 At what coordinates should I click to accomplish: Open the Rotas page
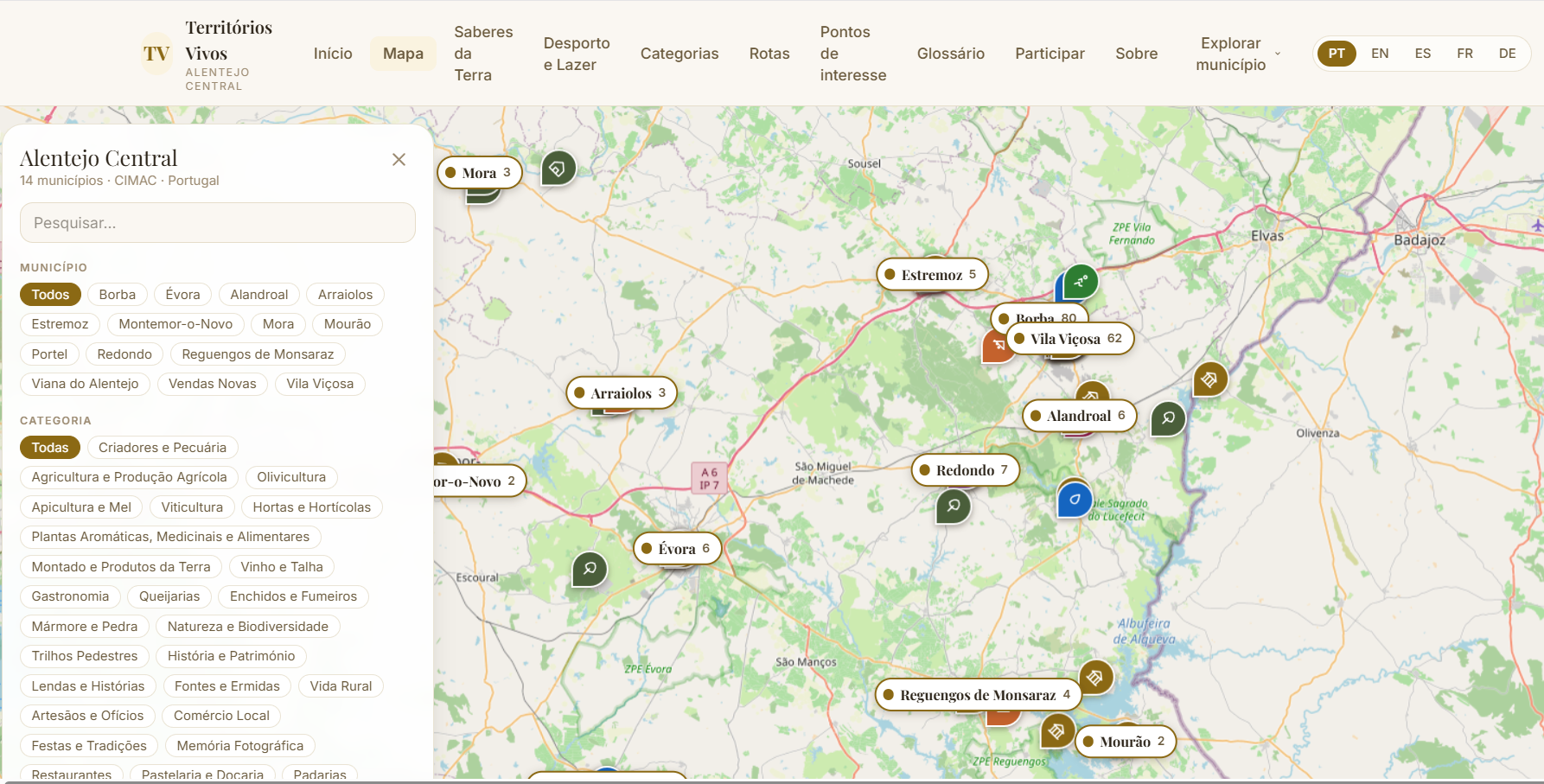tap(769, 54)
